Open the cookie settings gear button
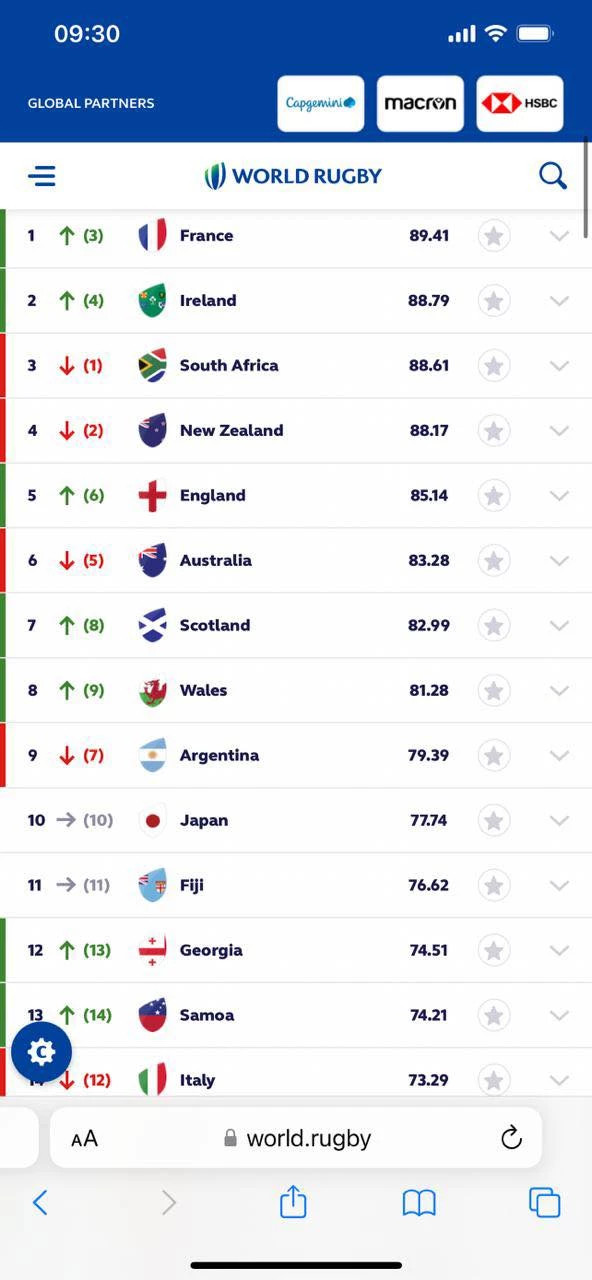592x1280 pixels. 42,1052
